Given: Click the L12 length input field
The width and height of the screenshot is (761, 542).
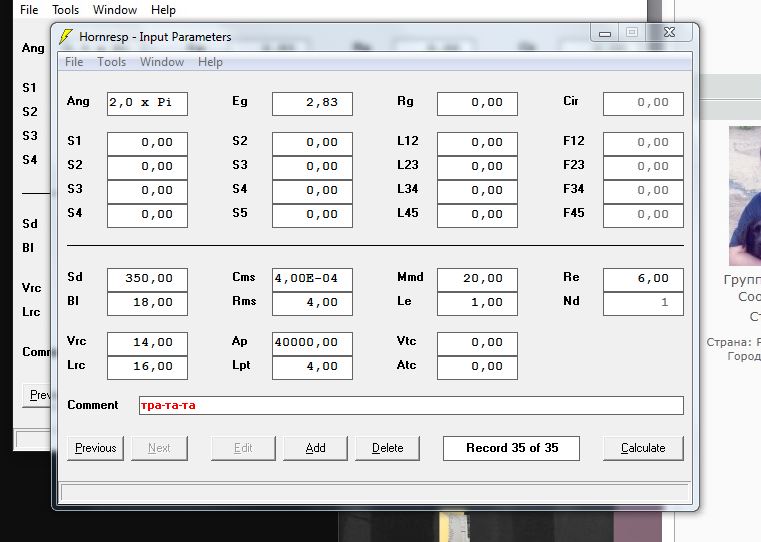Looking at the screenshot, I should coord(478,144).
